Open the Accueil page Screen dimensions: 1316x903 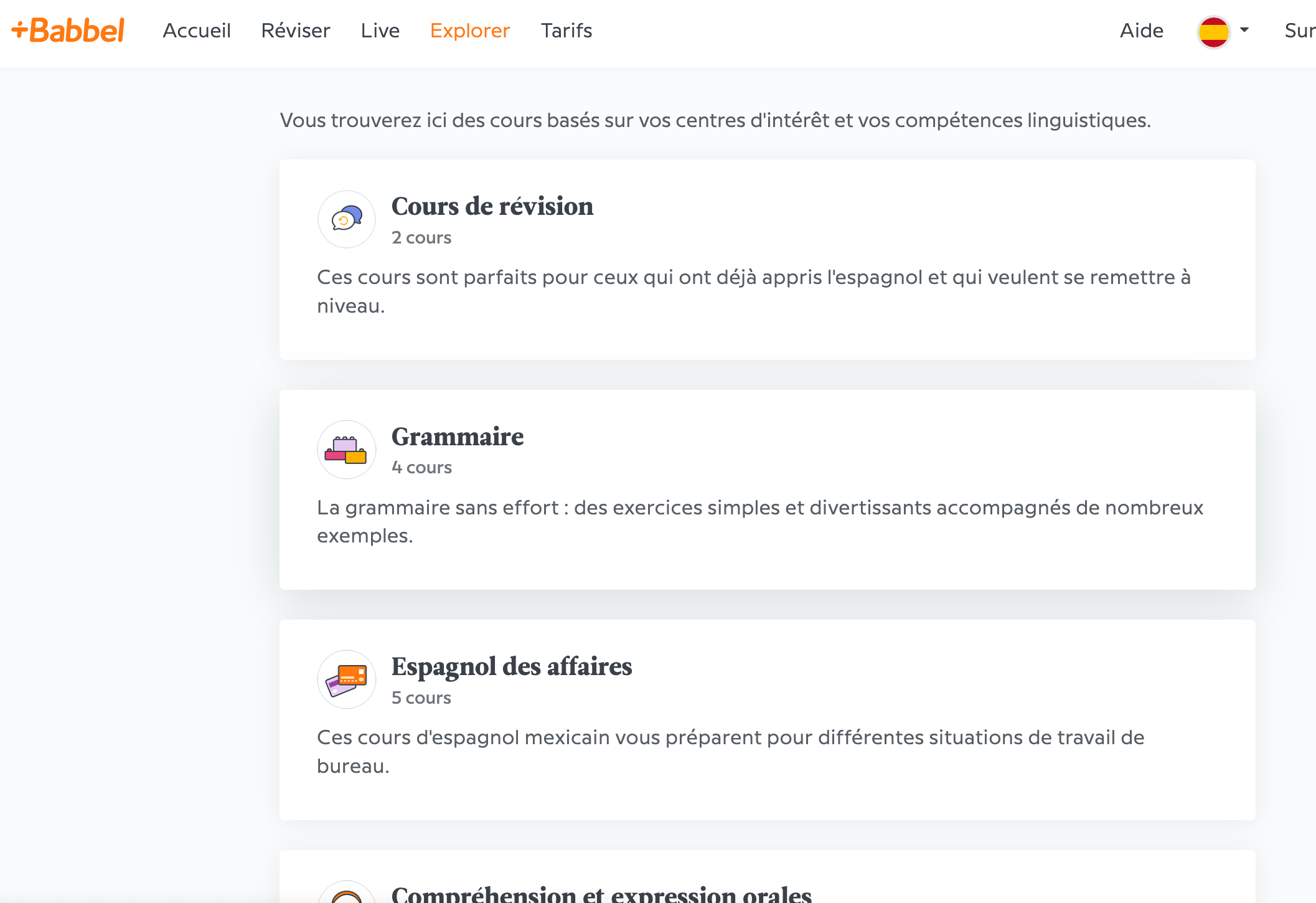click(x=197, y=31)
